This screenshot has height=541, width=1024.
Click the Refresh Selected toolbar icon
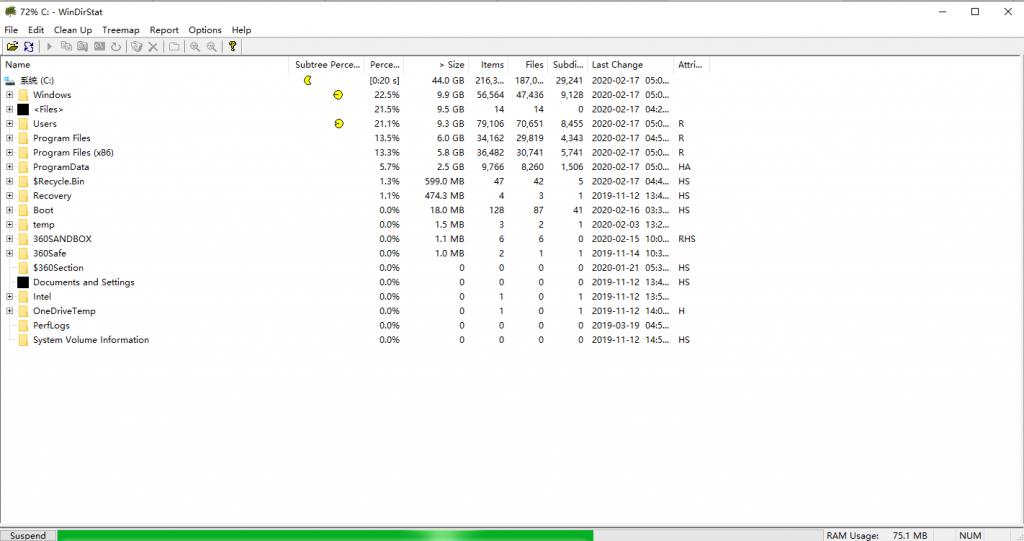point(116,46)
